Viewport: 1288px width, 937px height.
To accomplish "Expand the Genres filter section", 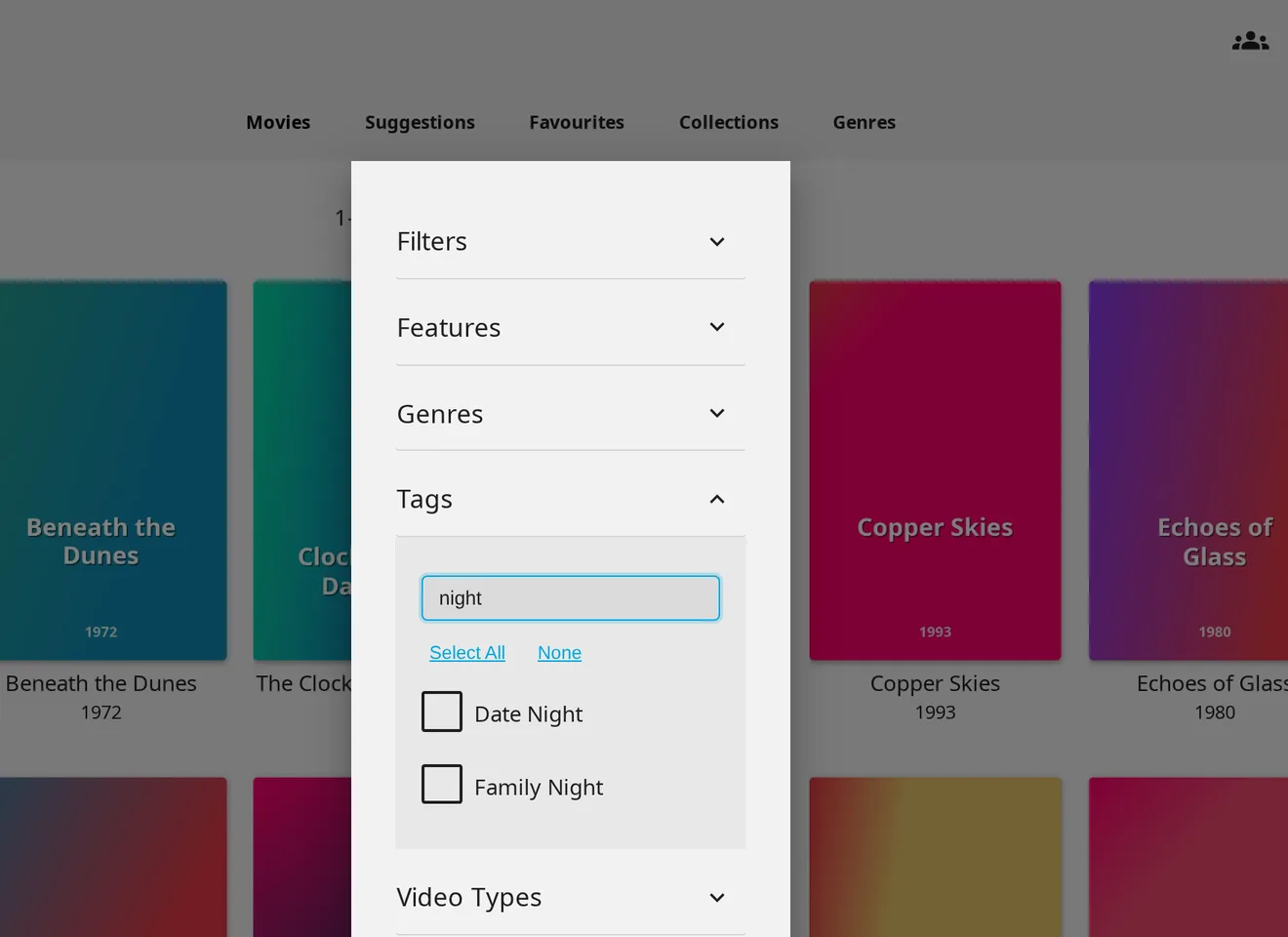I will [x=571, y=413].
